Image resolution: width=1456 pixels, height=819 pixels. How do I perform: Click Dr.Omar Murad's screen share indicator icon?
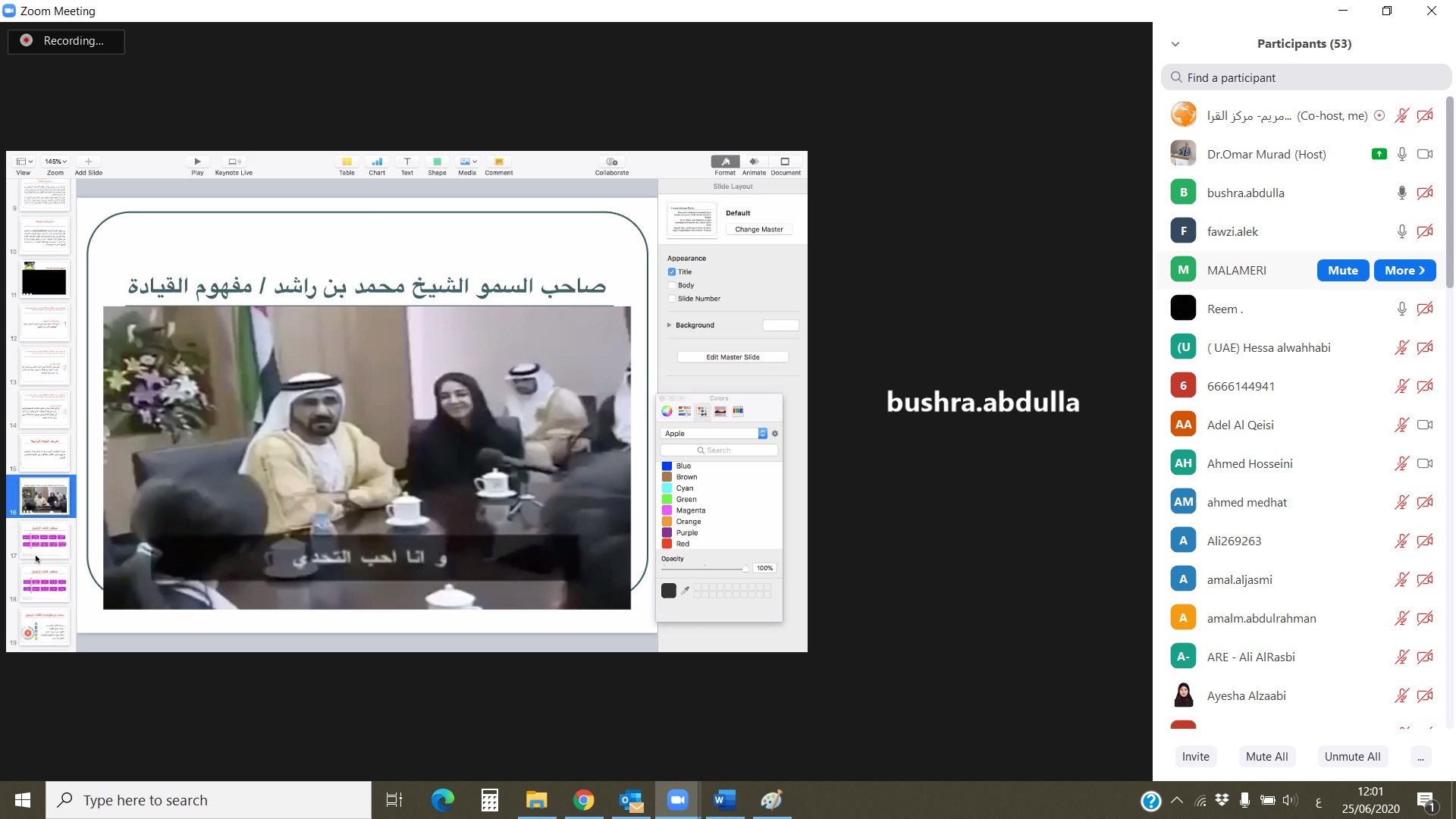(x=1379, y=154)
